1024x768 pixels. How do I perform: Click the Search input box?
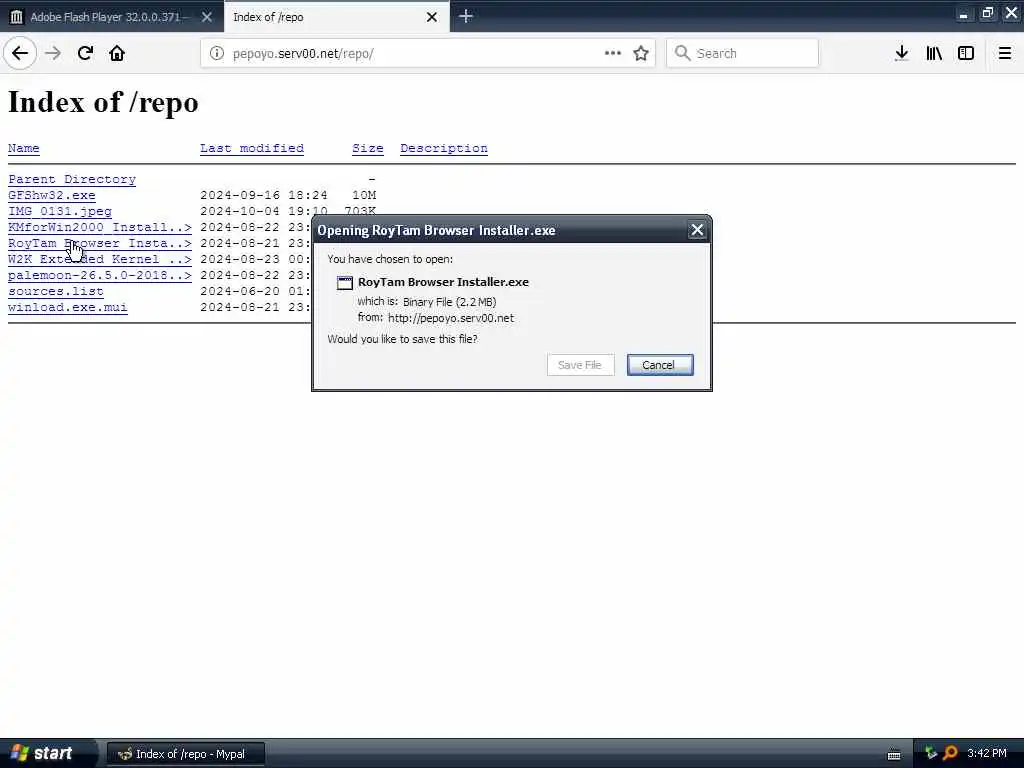(743, 53)
